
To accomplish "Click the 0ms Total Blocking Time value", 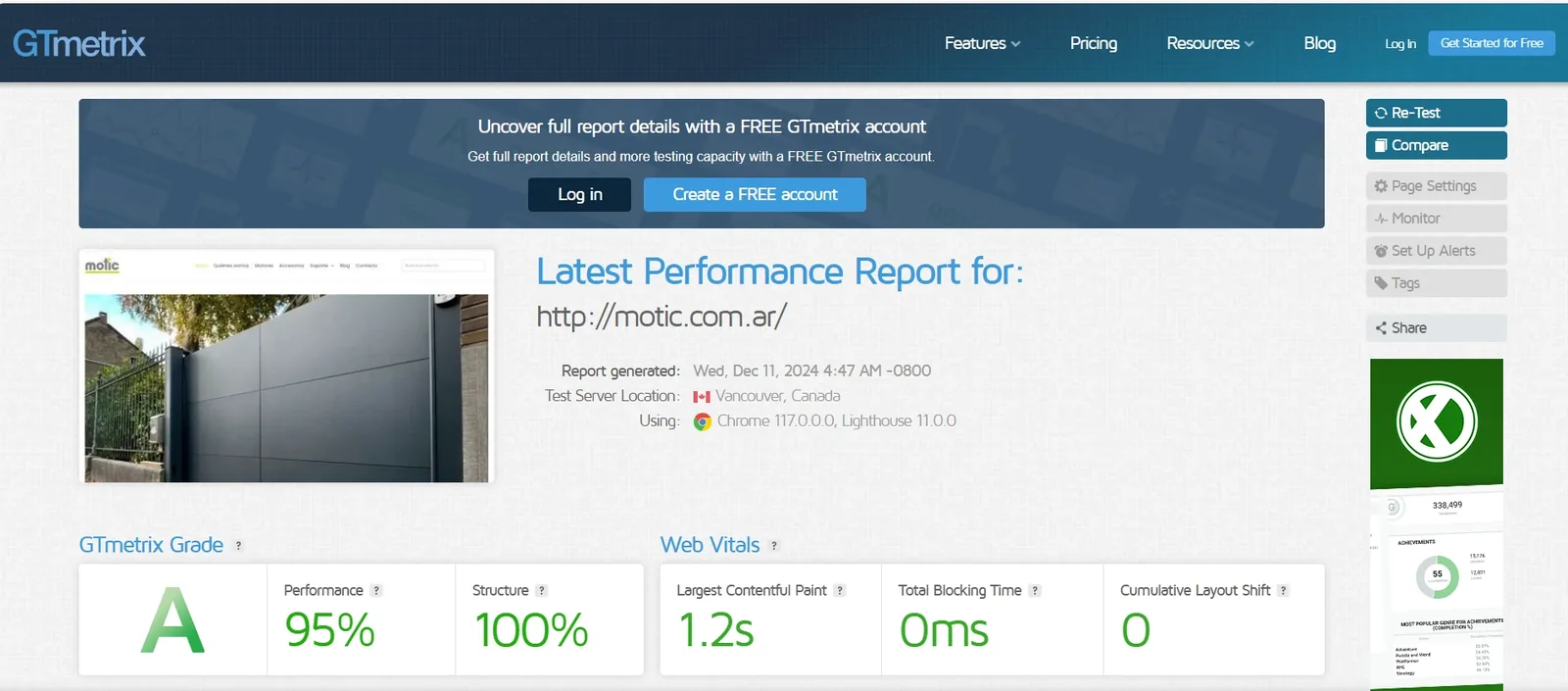I will point(944,629).
